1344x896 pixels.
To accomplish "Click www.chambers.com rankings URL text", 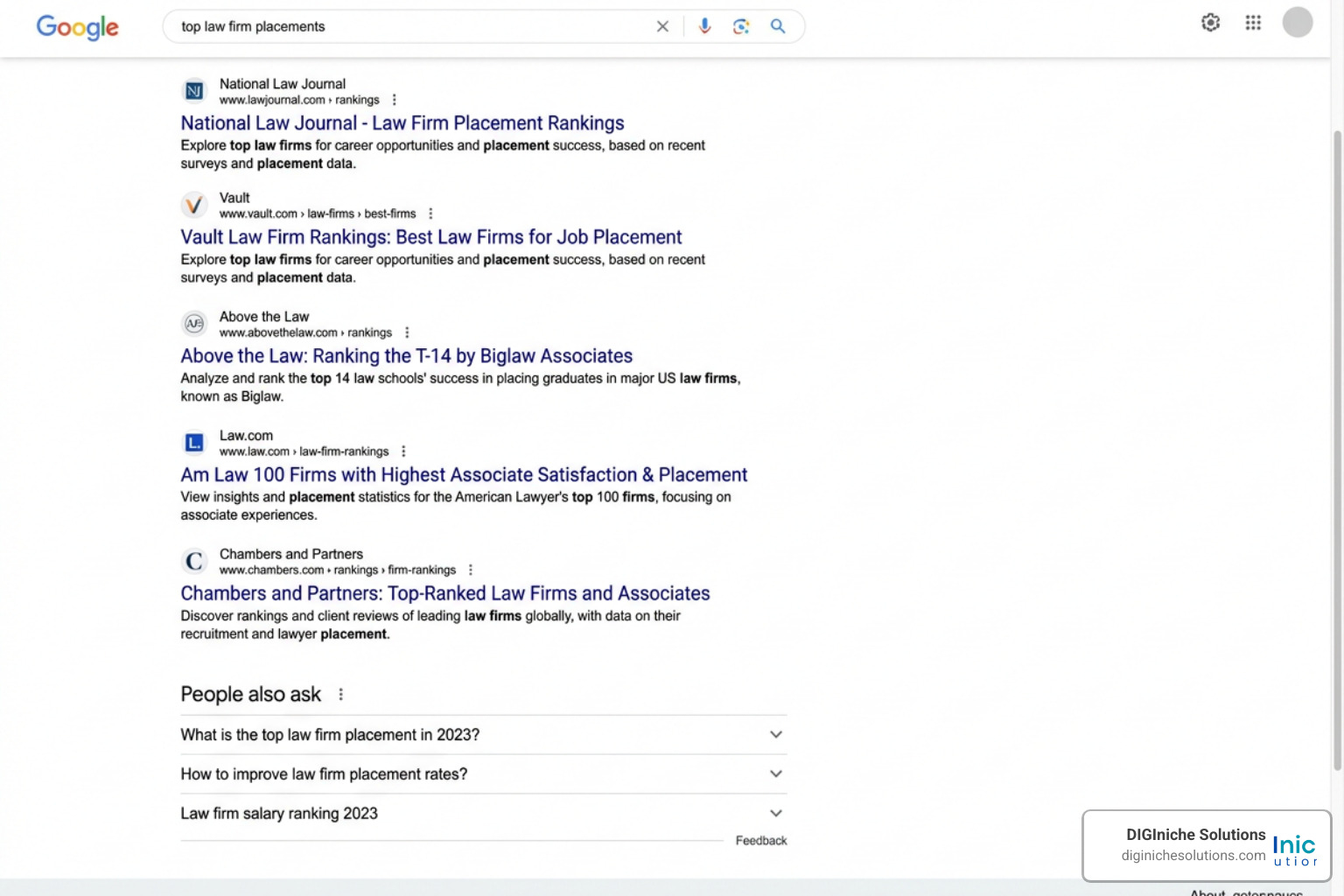I will tap(338, 570).
